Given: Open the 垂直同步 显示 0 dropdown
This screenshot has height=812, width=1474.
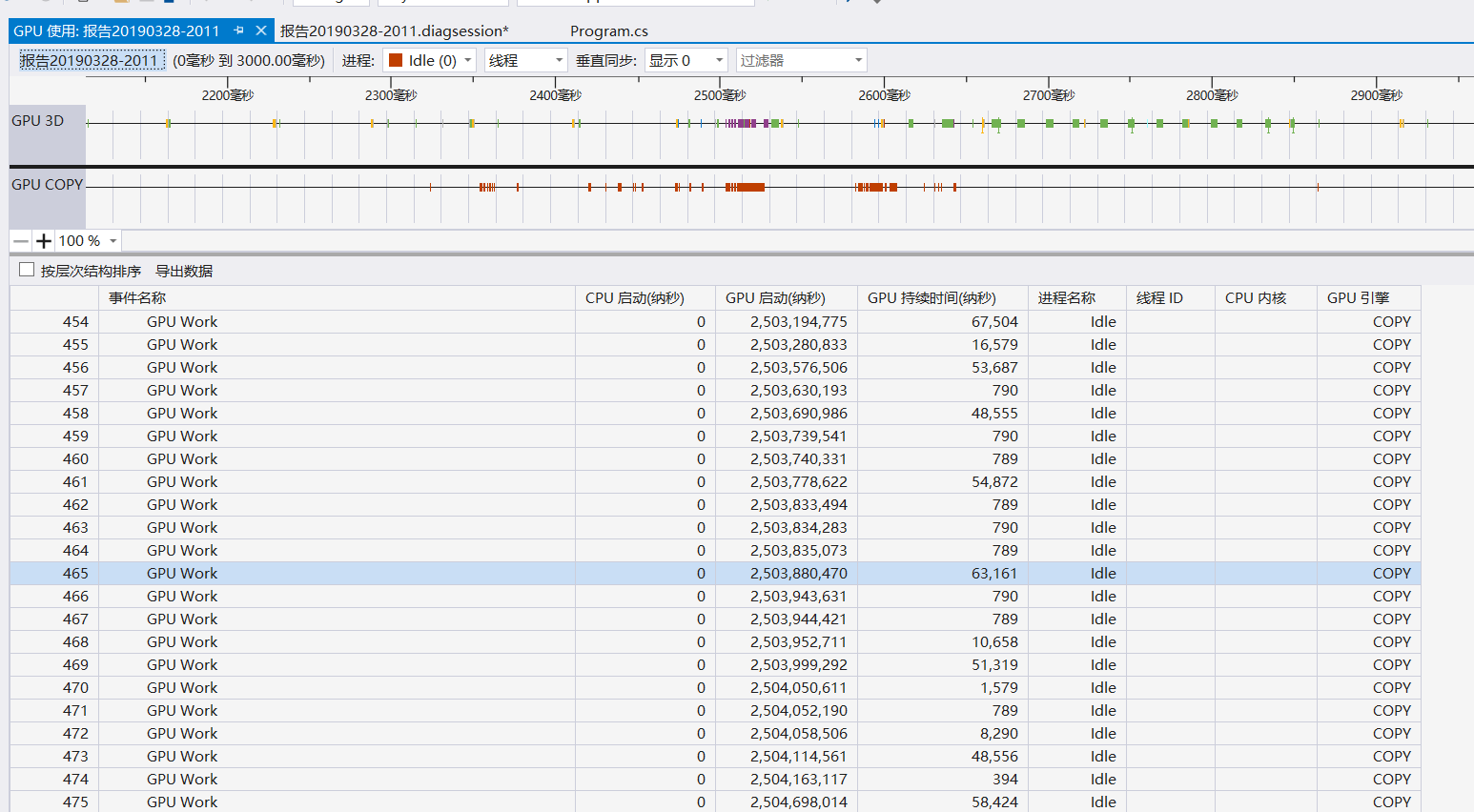Looking at the screenshot, I should pos(686,60).
